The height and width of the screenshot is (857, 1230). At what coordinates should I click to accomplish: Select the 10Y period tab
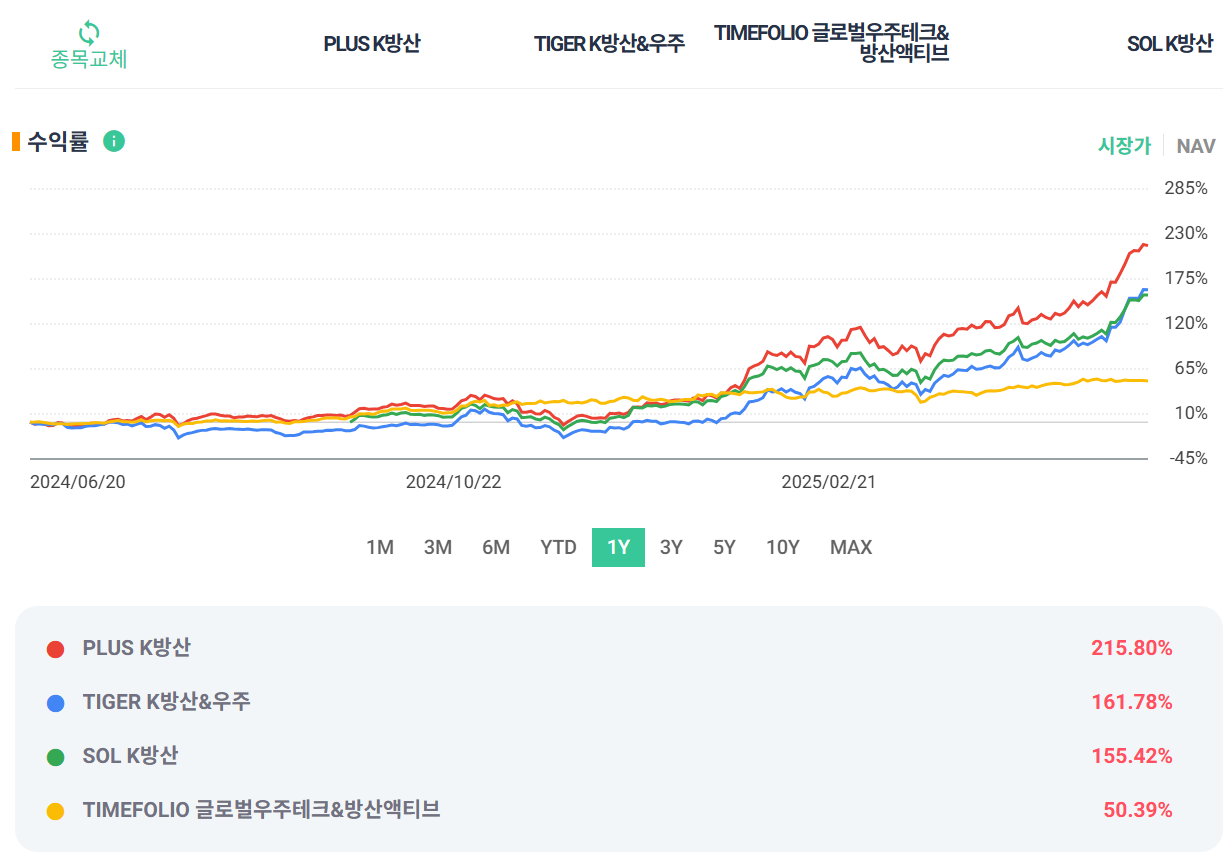(783, 547)
